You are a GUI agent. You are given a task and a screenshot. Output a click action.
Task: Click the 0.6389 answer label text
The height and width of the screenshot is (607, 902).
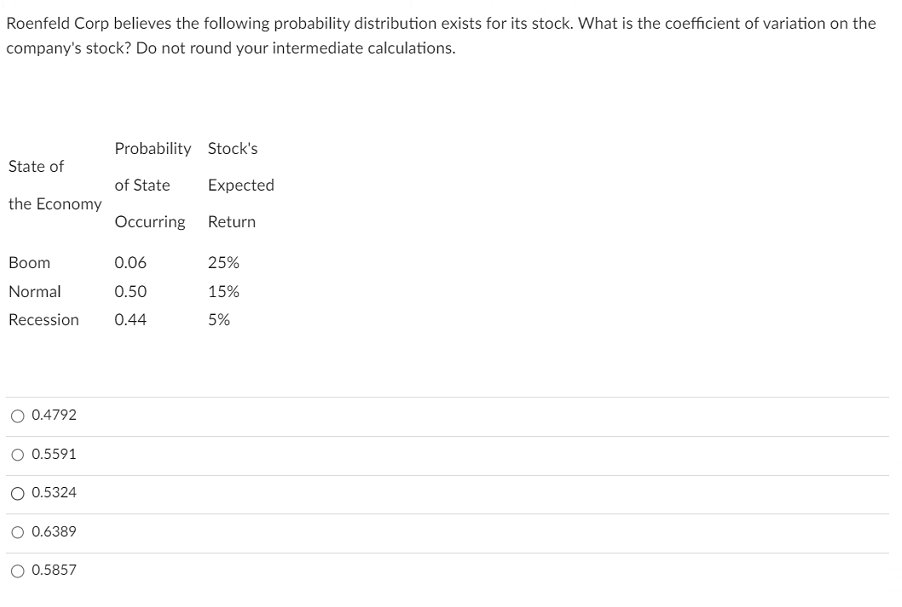(53, 532)
